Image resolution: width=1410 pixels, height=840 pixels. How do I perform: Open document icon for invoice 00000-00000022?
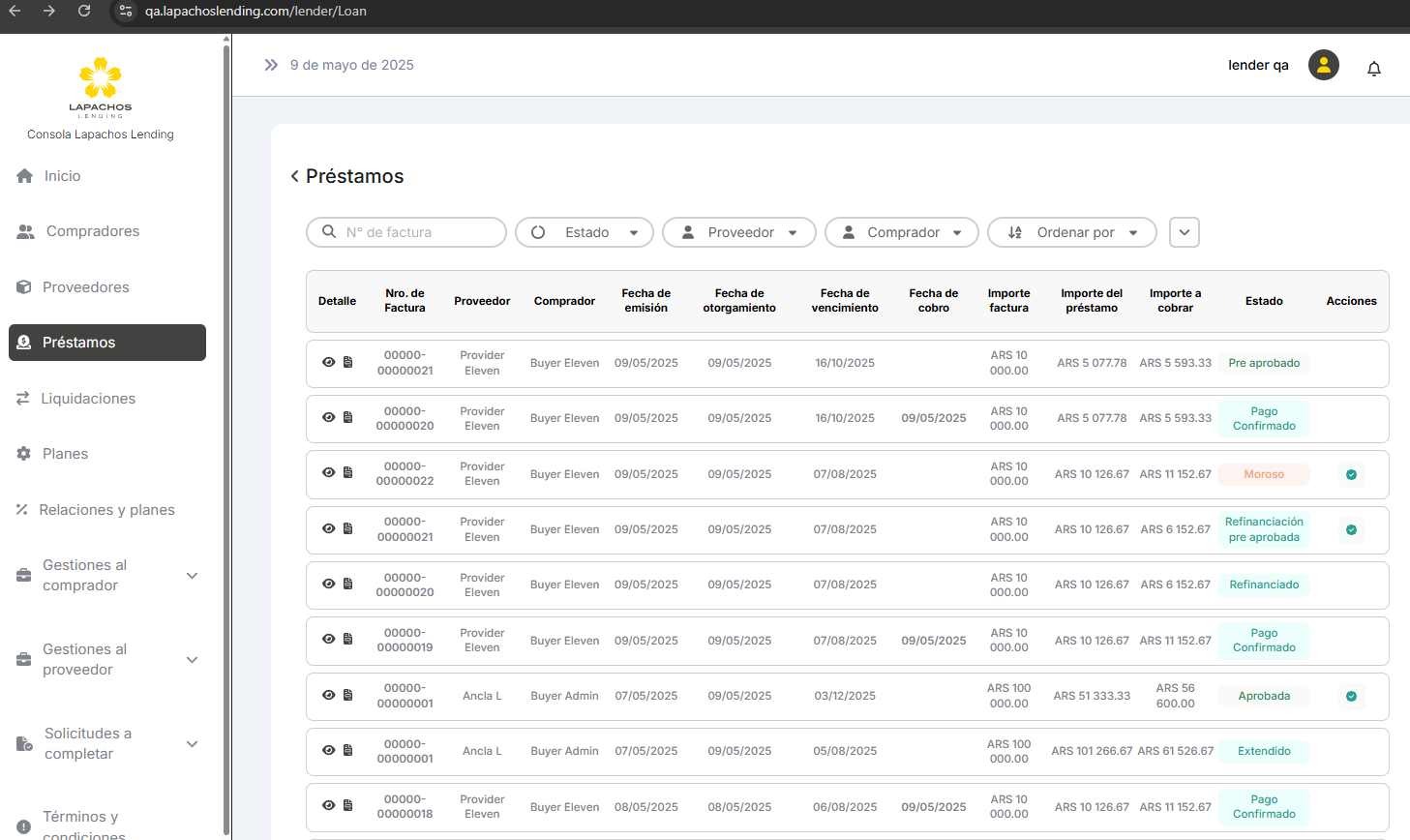348,472
